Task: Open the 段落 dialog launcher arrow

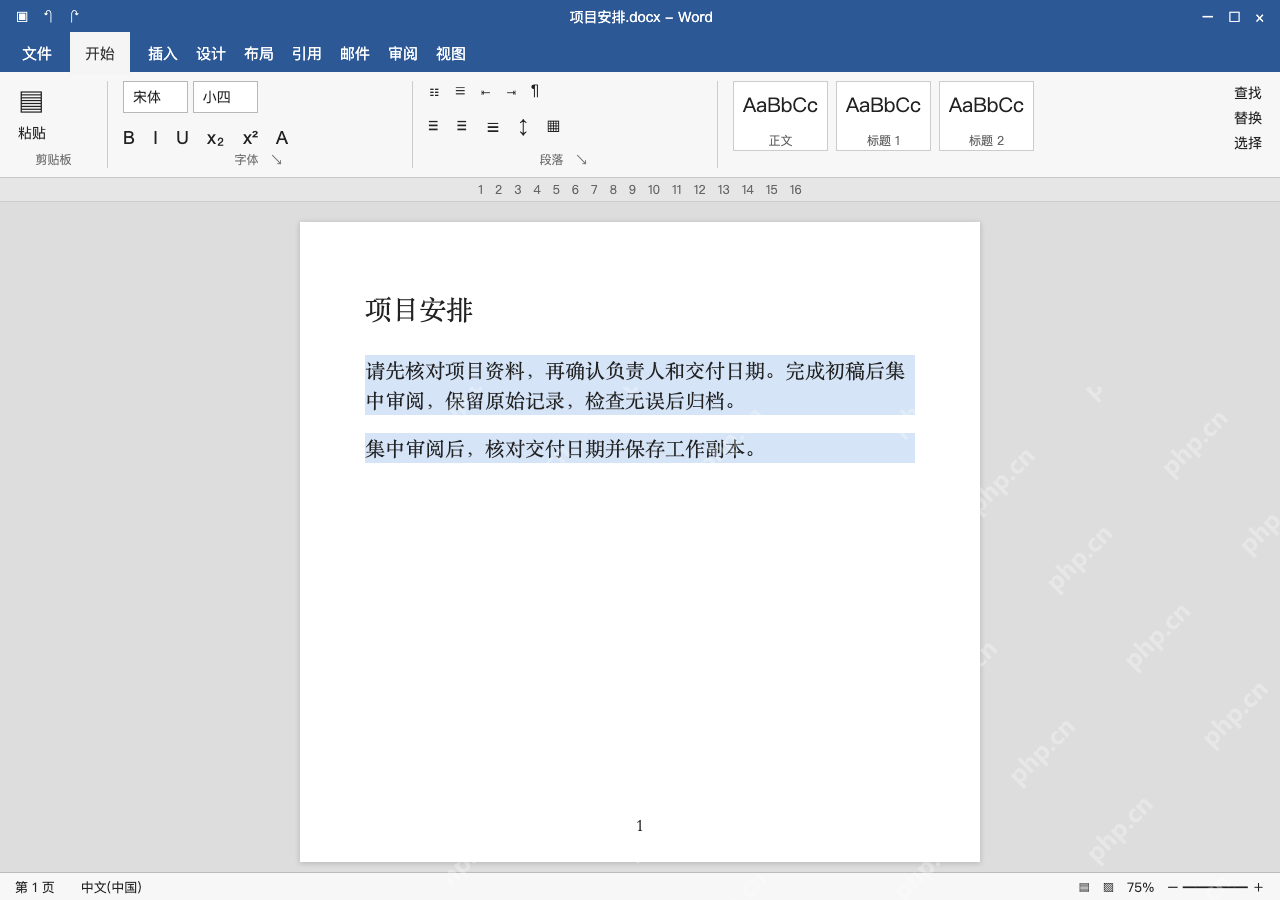Action: click(581, 160)
